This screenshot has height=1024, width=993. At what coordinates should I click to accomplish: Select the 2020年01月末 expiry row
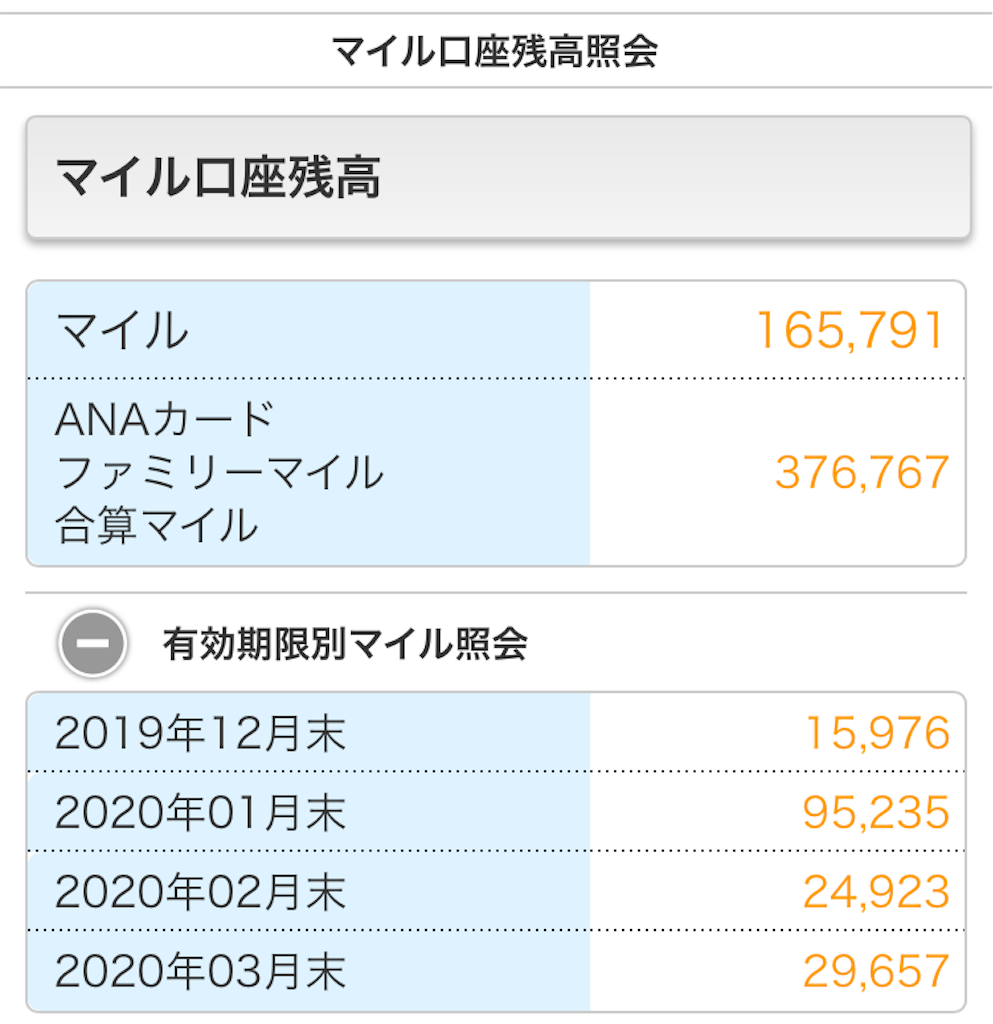pyautogui.click(x=496, y=812)
